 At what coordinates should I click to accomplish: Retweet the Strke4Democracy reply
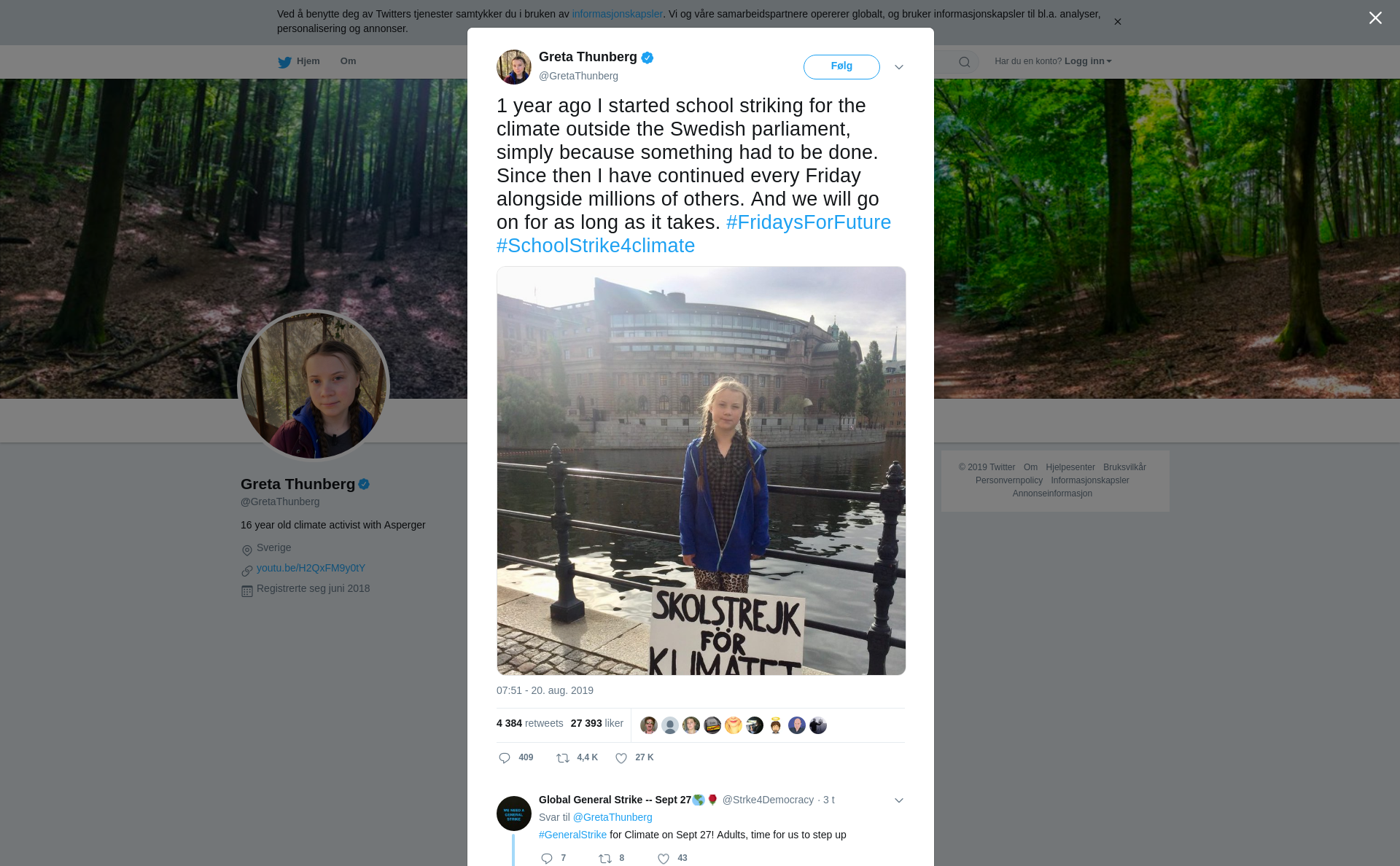point(605,859)
